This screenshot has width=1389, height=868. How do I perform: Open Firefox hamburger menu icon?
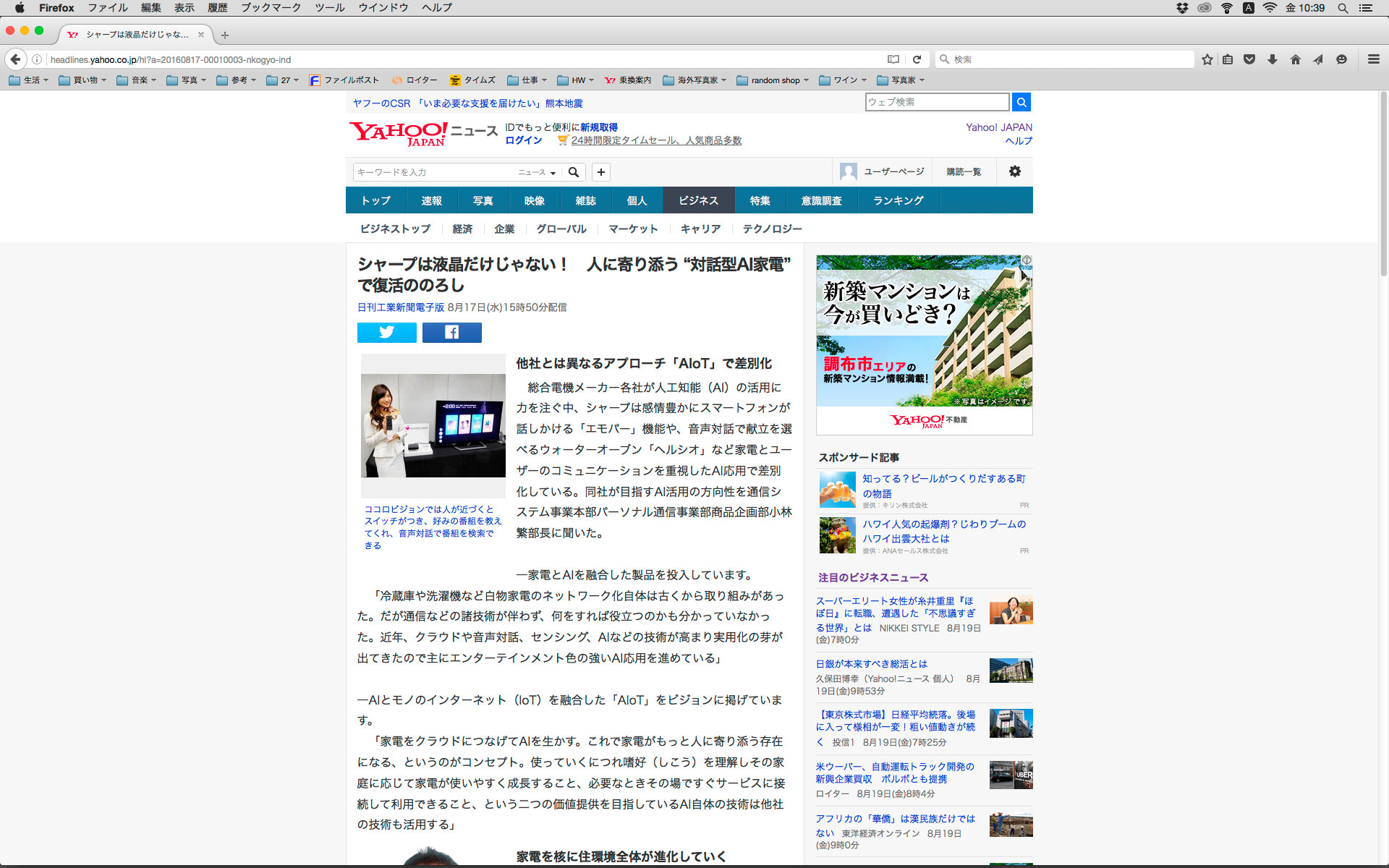coord(1373,59)
